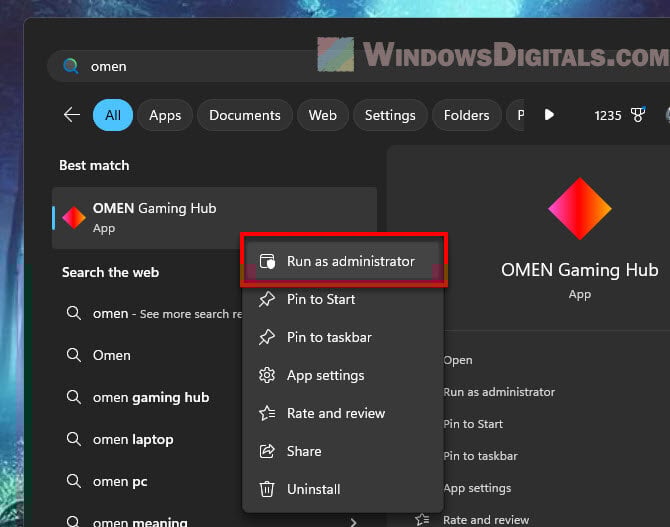This screenshot has height=527, width=670.
Task: Choose Pin to taskbar in context menu
Action: (x=344, y=337)
